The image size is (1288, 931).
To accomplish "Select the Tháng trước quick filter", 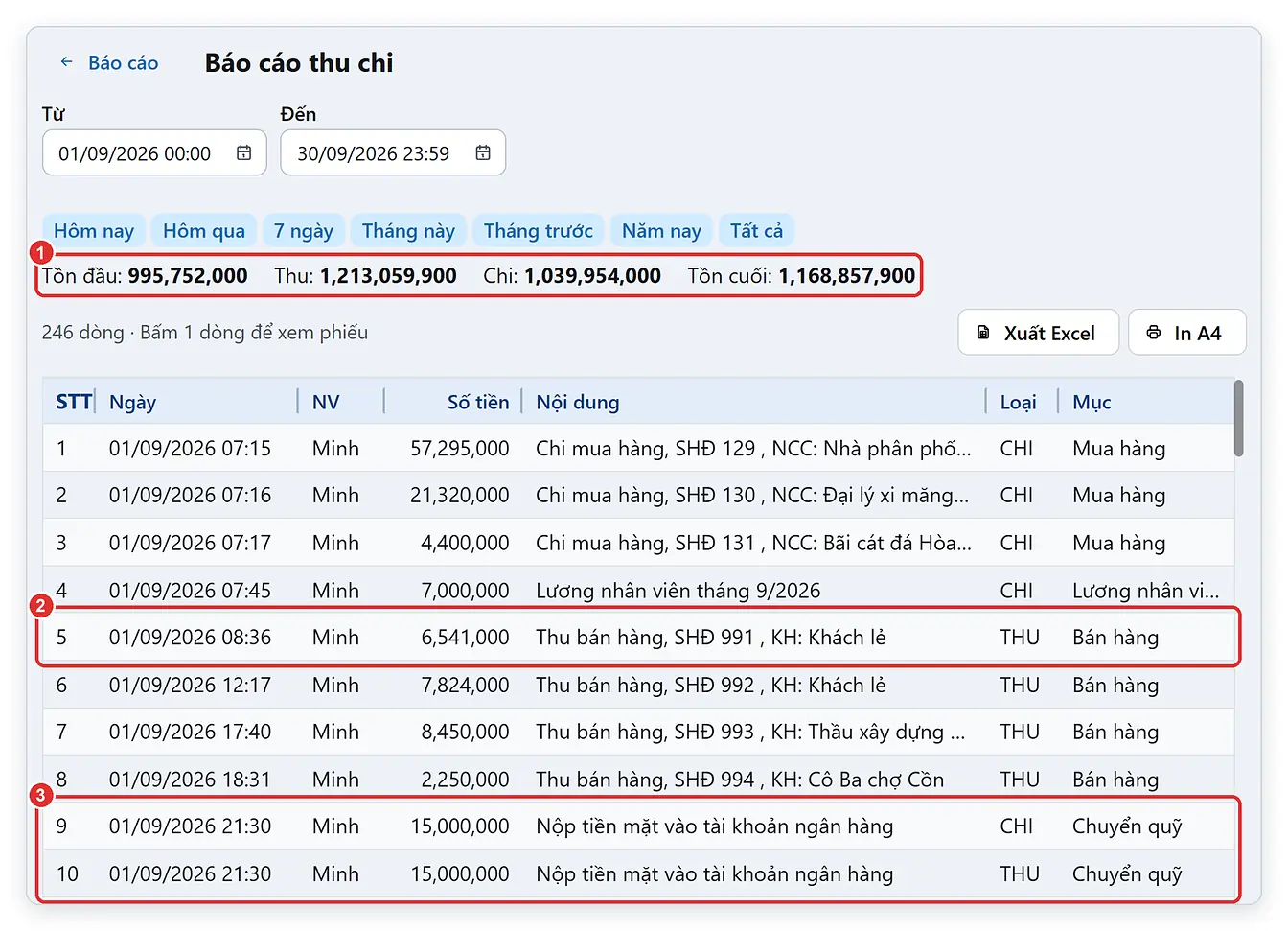I will [x=539, y=231].
